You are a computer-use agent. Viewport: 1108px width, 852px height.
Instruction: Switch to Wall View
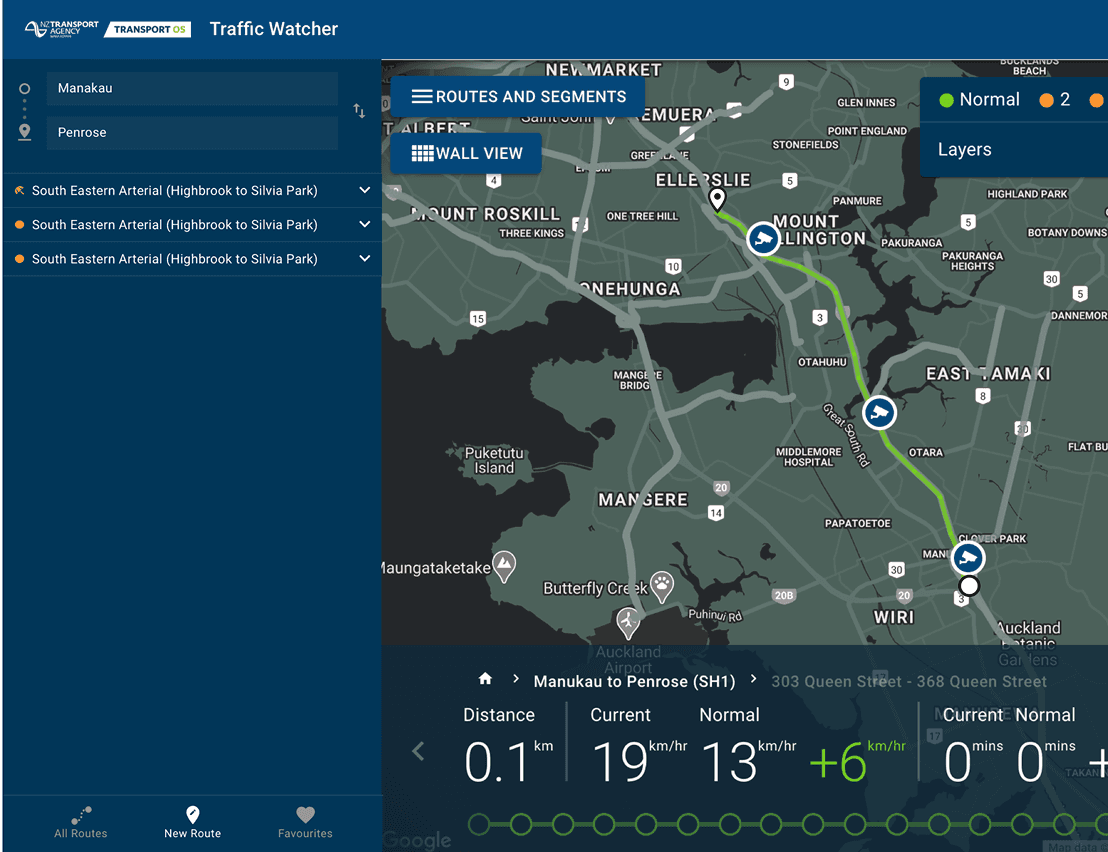[x=466, y=153]
